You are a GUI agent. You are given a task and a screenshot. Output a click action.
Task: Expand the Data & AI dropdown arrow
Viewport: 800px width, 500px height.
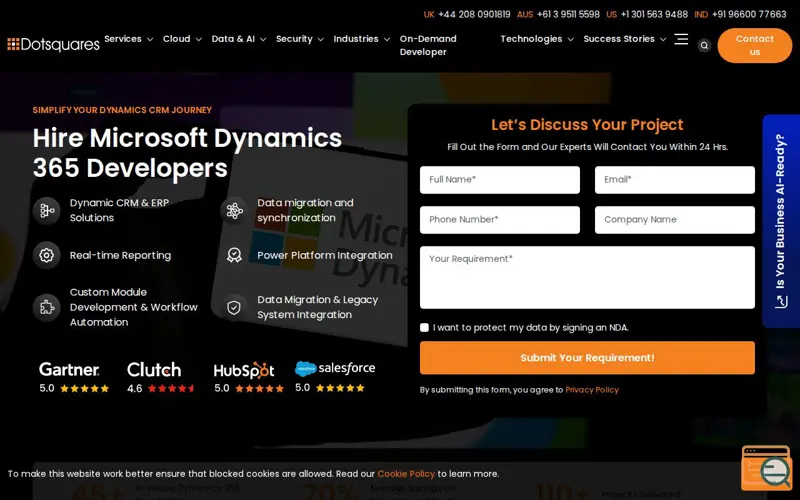[263, 39]
